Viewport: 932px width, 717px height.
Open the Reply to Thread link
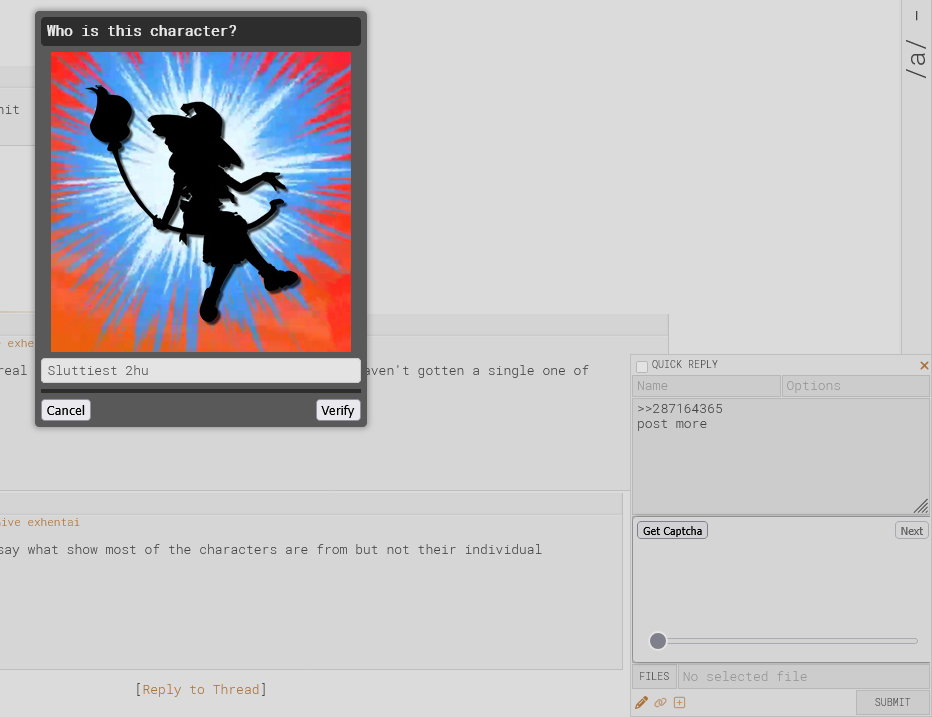tap(201, 690)
